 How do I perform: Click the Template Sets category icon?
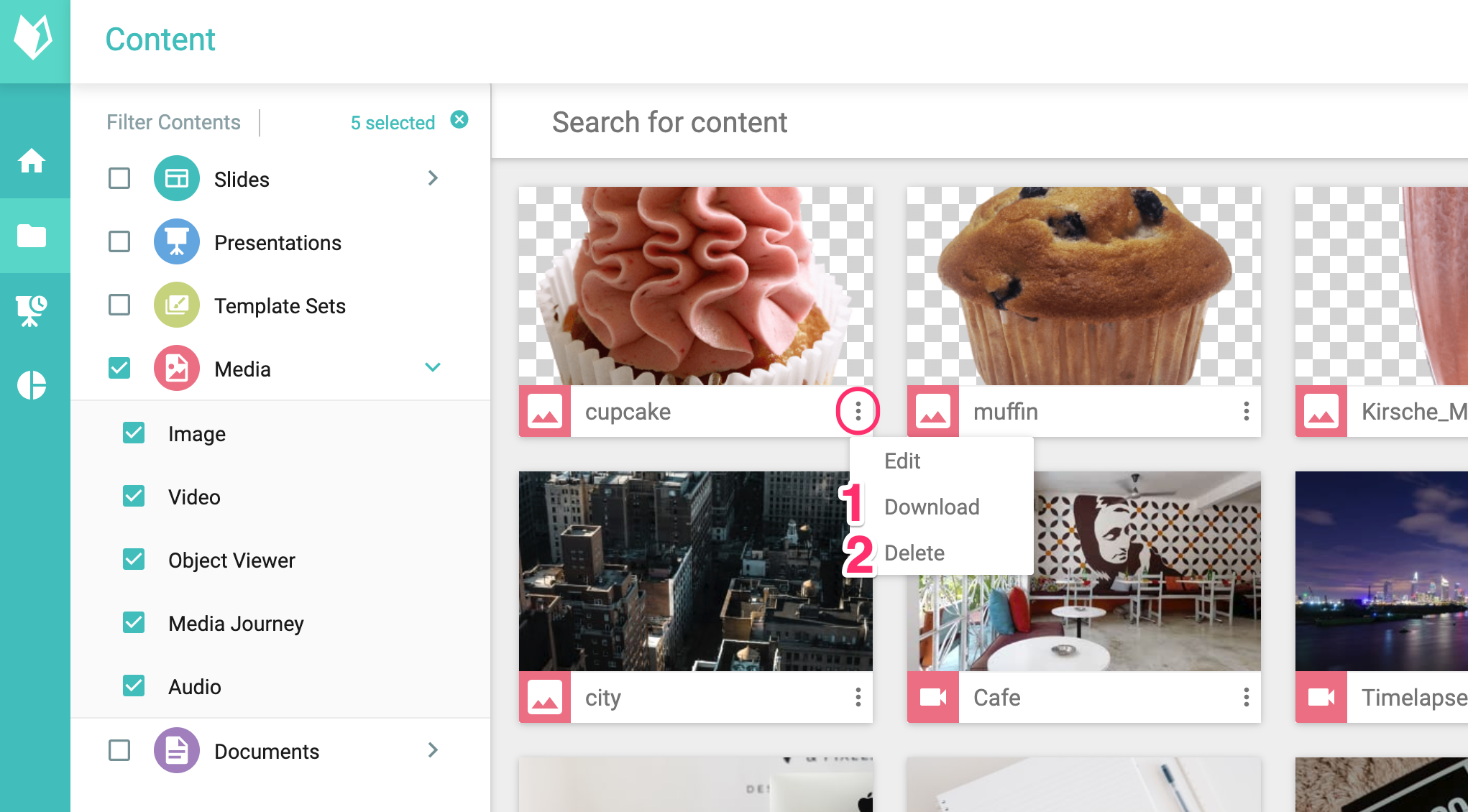coord(177,305)
